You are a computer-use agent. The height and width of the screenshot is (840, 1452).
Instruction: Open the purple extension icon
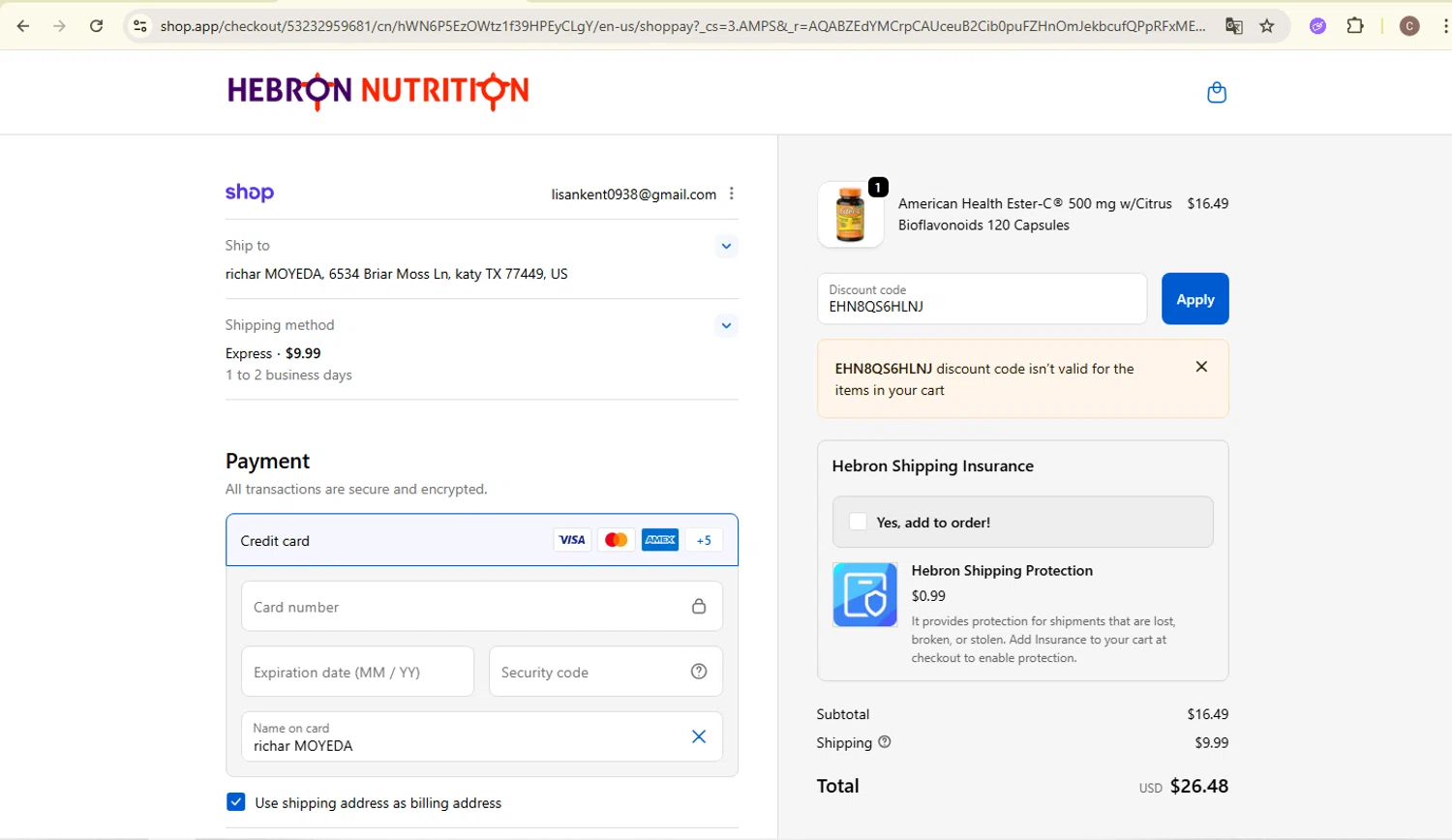tap(1317, 26)
